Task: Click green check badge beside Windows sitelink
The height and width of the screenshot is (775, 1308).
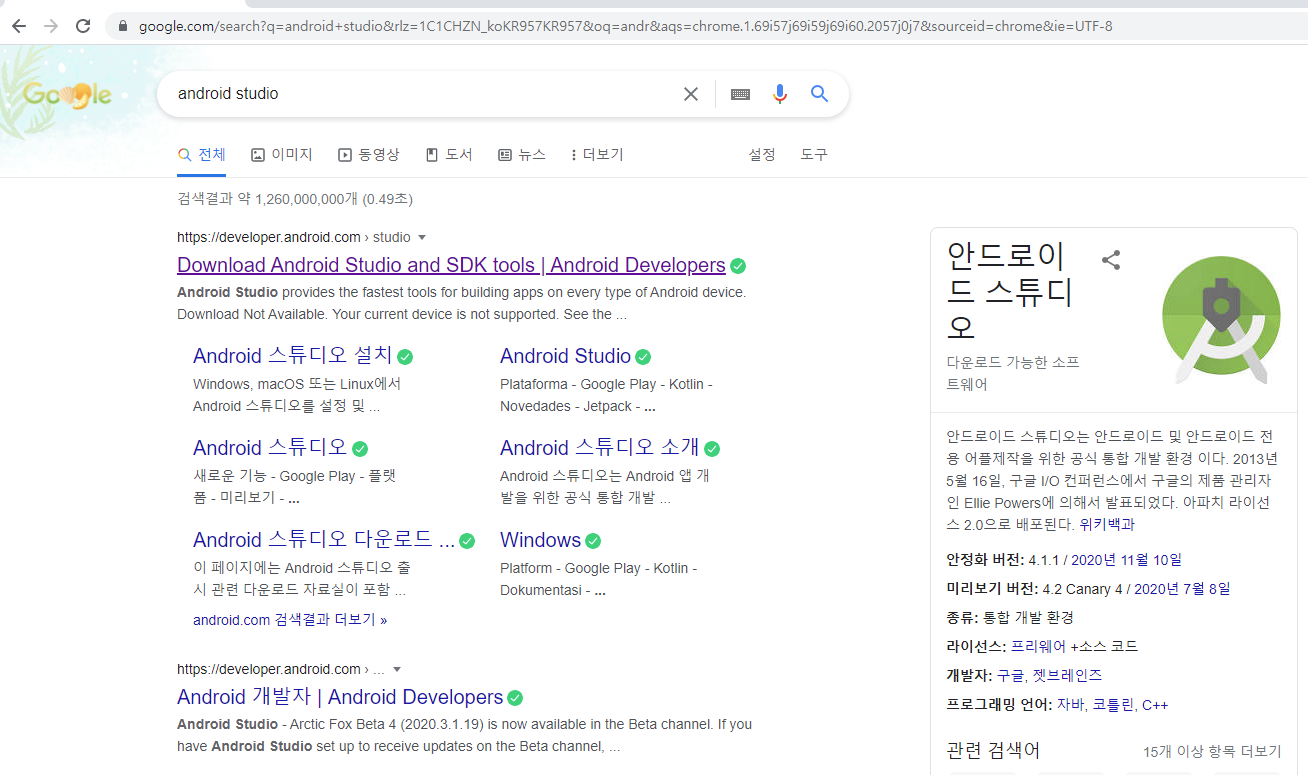Action: 593,541
